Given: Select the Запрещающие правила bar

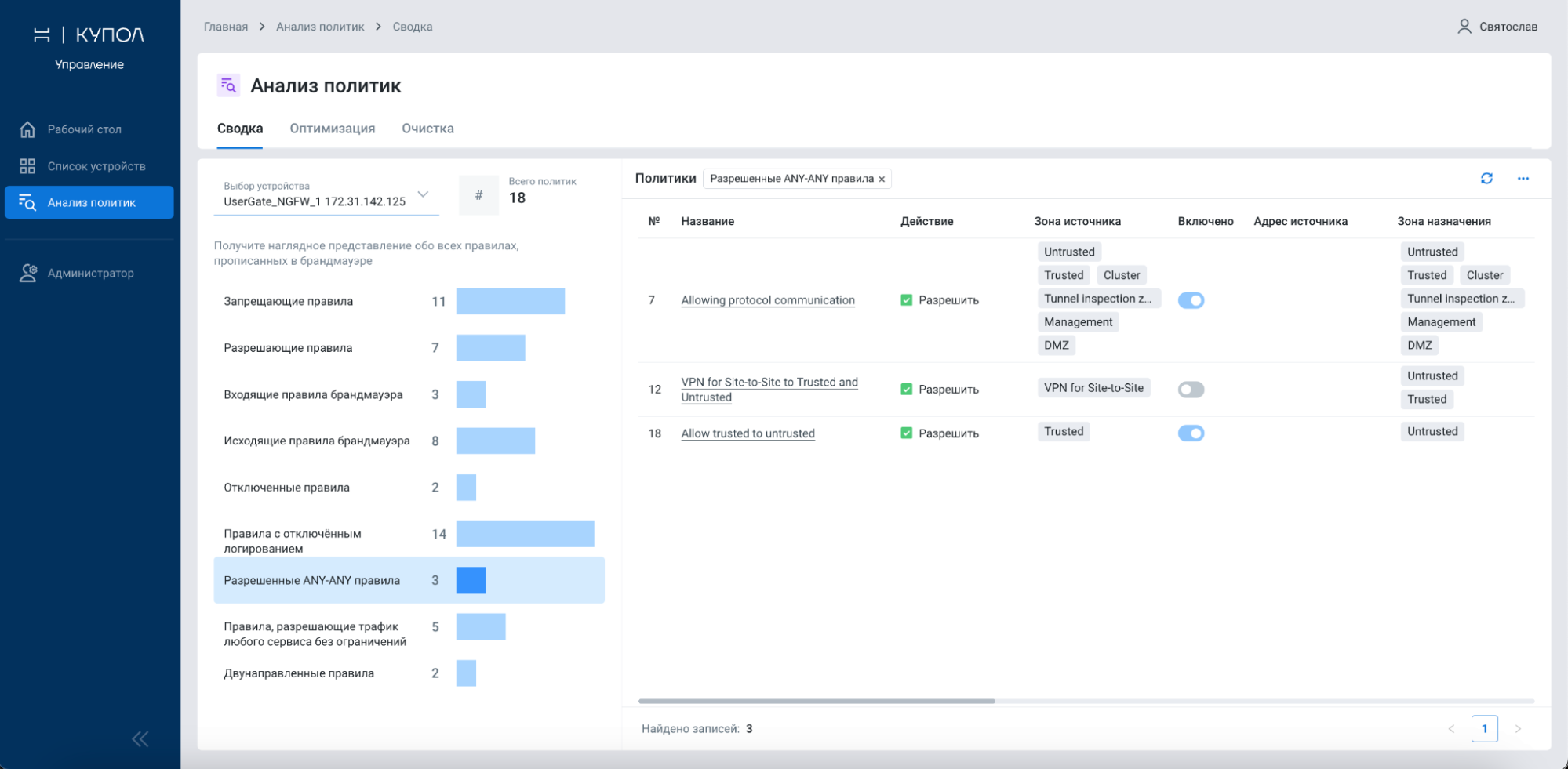Looking at the screenshot, I should [510, 301].
